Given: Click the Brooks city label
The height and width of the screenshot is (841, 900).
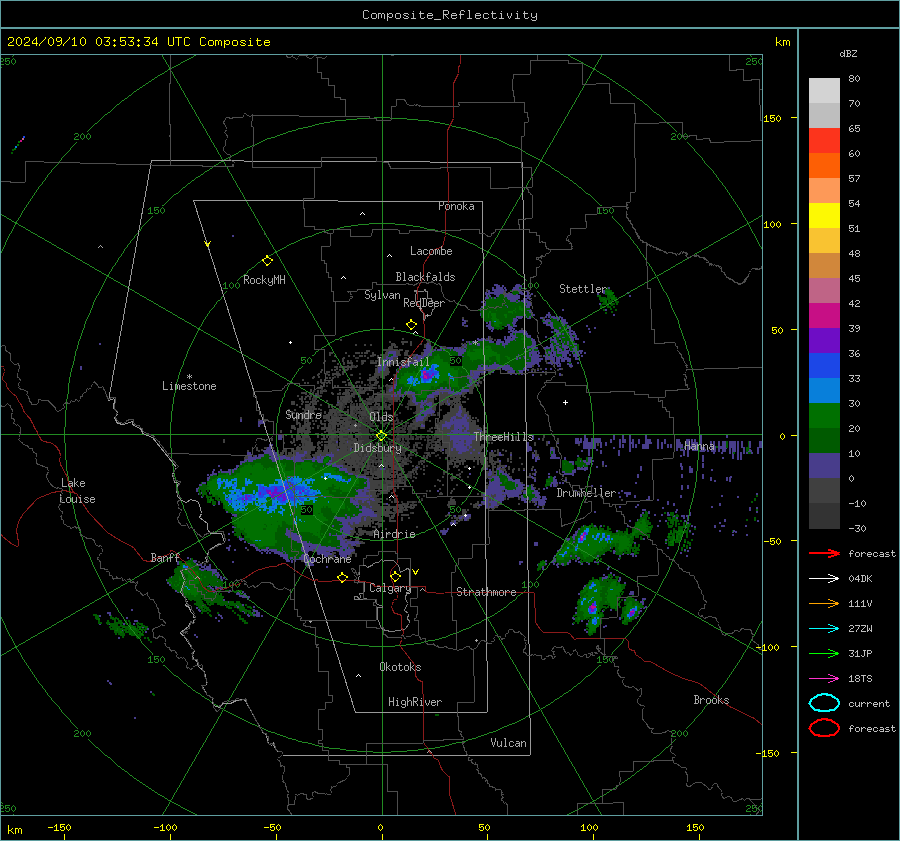Looking at the screenshot, I should [711, 700].
